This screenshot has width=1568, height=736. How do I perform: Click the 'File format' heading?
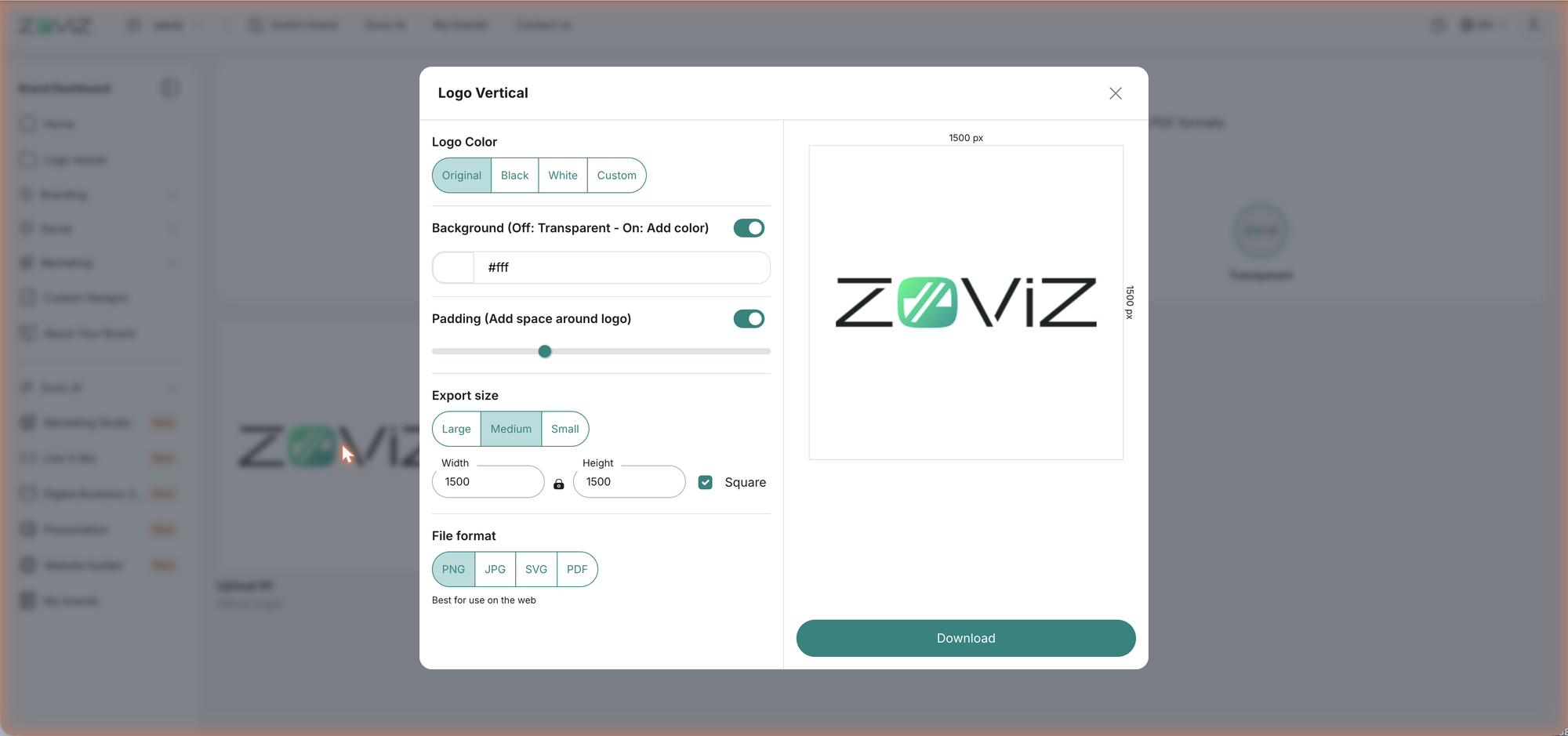pyautogui.click(x=464, y=536)
